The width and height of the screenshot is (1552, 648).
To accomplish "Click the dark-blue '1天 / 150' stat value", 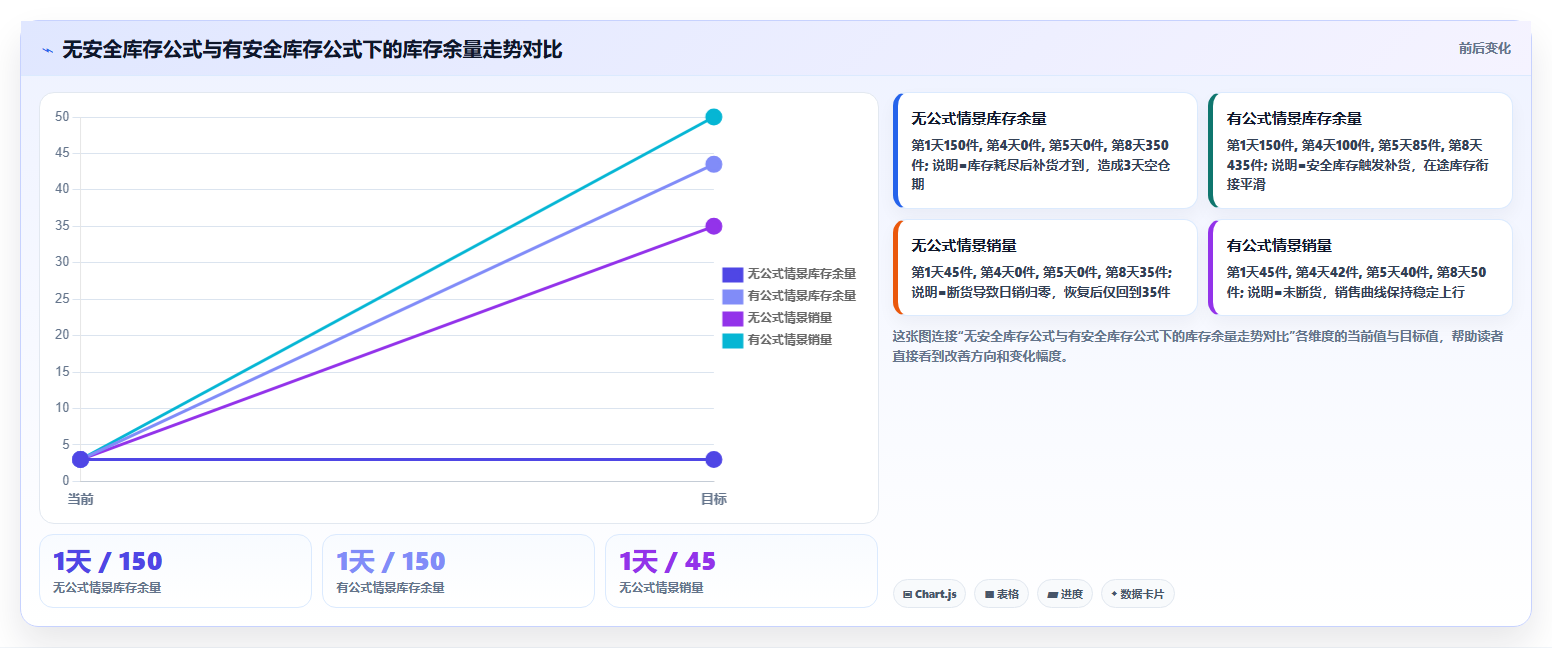I will click(107, 561).
